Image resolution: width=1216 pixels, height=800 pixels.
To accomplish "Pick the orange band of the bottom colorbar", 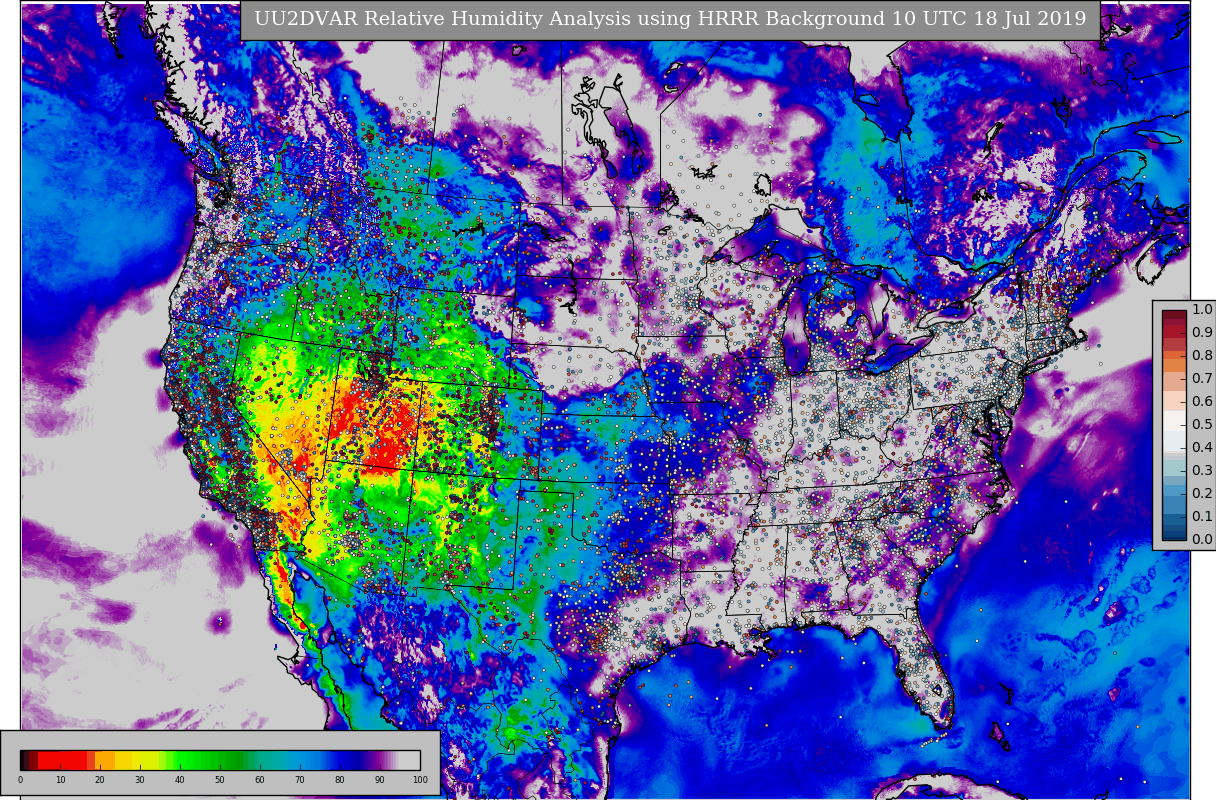I will coord(105,760).
